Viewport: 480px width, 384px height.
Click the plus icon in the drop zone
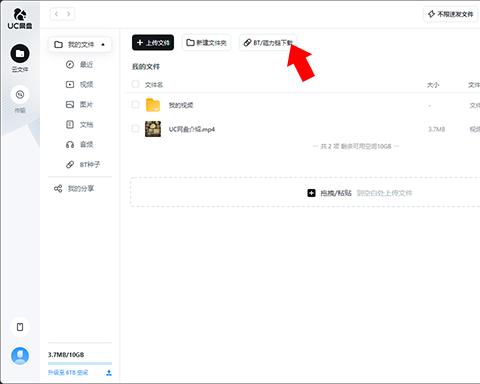pos(311,193)
